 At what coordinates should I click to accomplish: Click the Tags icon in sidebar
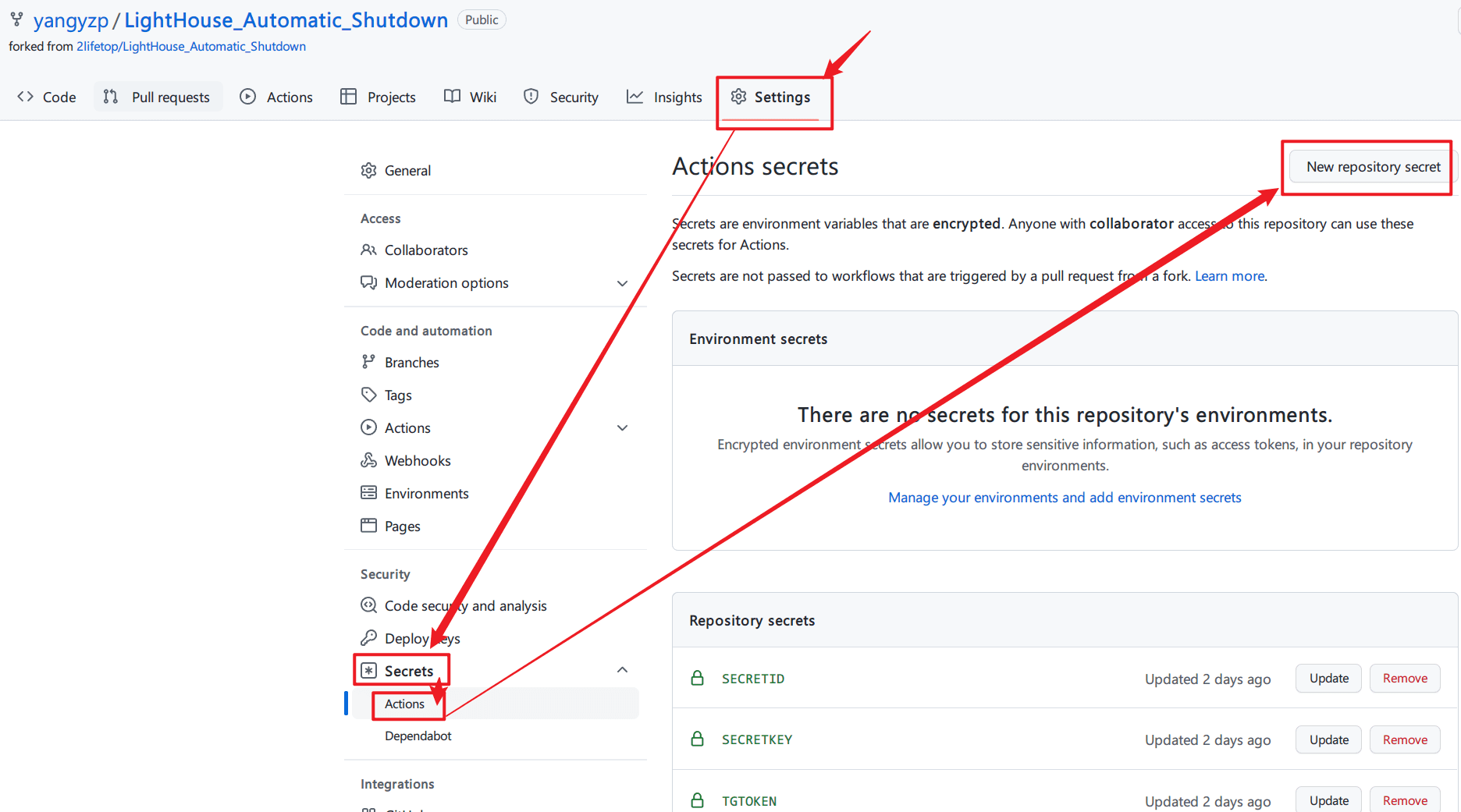tap(368, 395)
